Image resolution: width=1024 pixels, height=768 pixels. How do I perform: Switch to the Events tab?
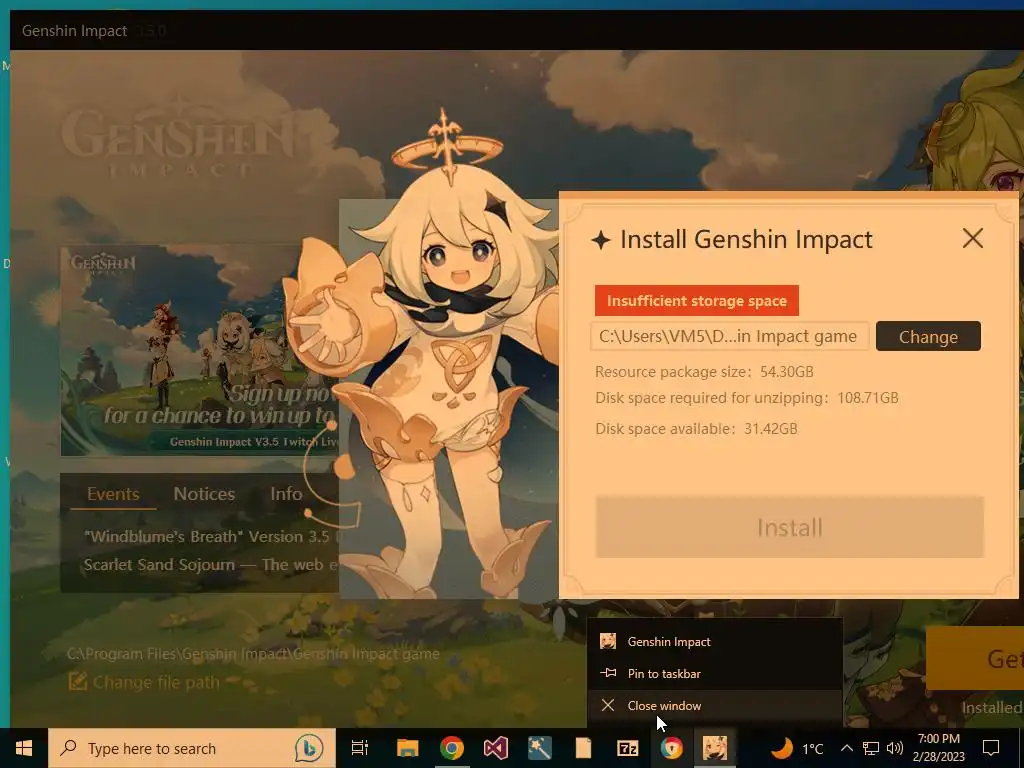click(x=113, y=494)
